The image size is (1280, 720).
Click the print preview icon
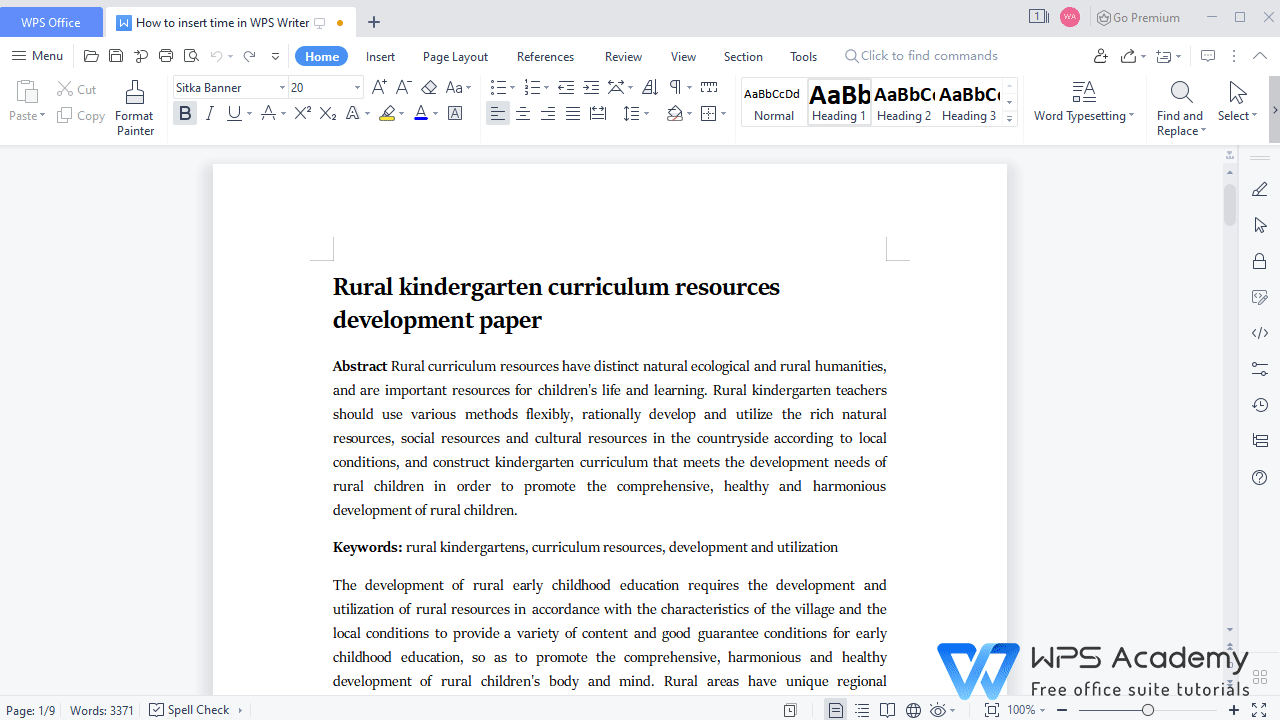point(191,56)
